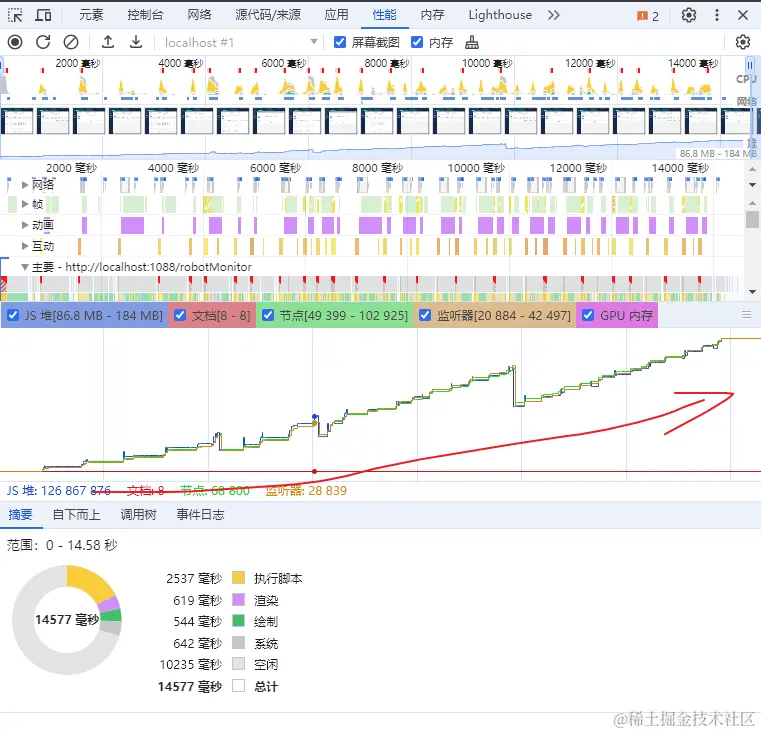Click the 8000 毫秒 flame chart ruler mark
The width and height of the screenshot is (761, 734).
pos(377,168)
